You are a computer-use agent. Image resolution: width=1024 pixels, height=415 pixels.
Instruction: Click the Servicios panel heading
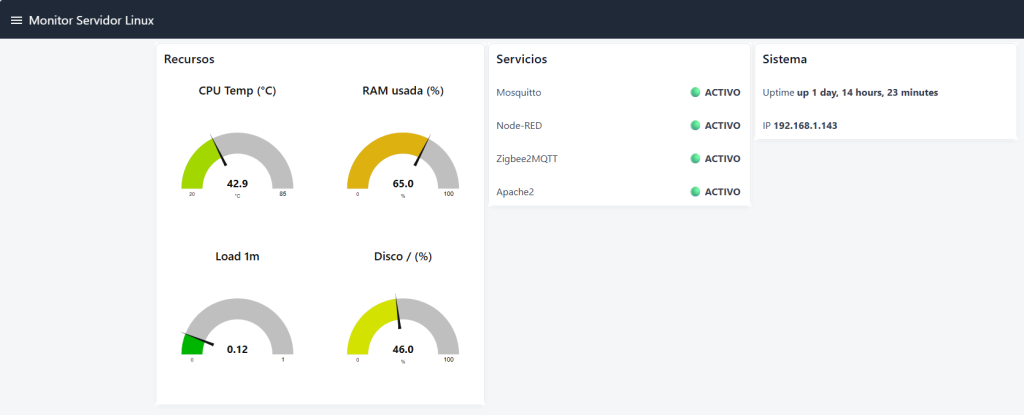tap(522, 59)
